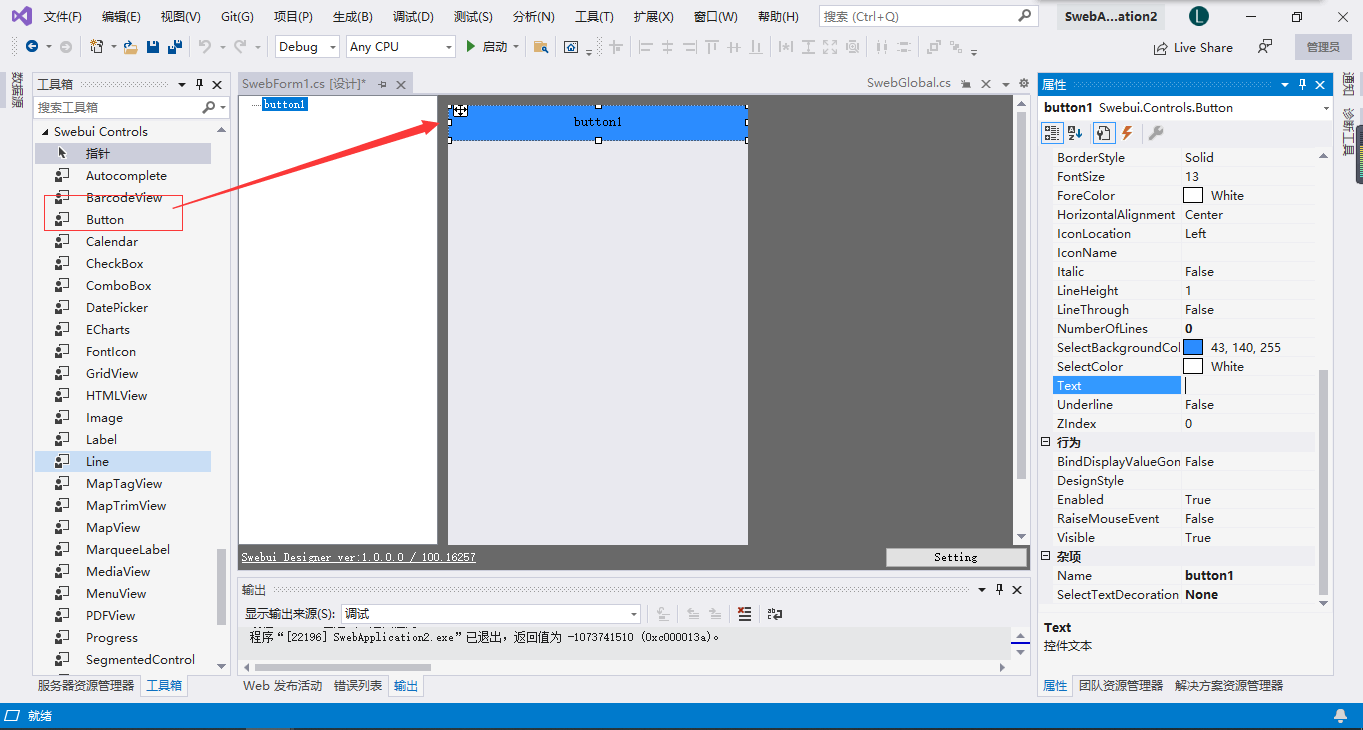Click the Clear All output icon
The width and height of the screenshot is (1363, 730).
tap(744, 614)
